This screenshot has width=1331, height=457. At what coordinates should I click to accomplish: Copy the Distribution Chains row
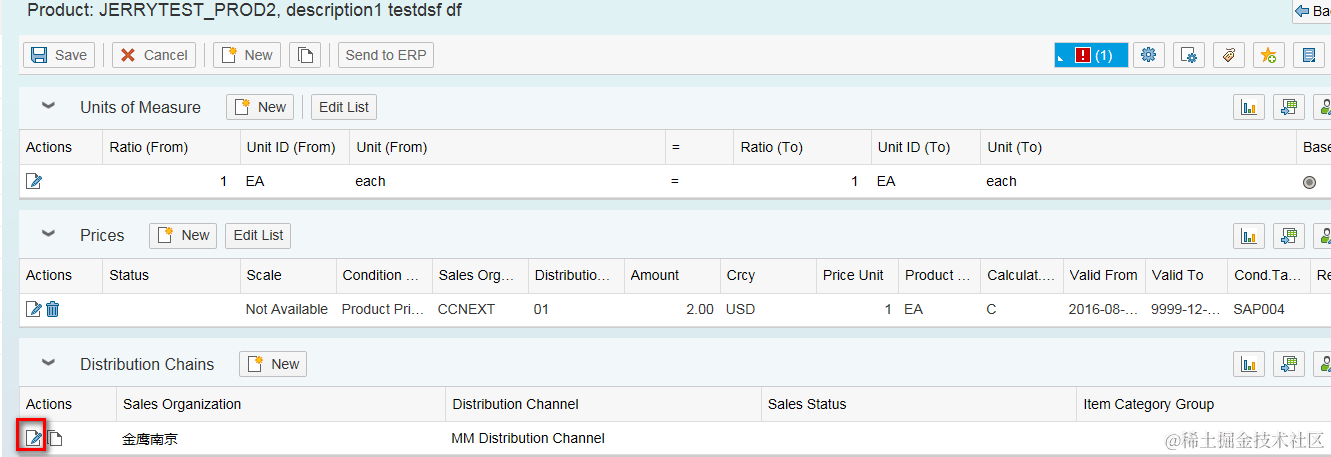click(55, 438)
